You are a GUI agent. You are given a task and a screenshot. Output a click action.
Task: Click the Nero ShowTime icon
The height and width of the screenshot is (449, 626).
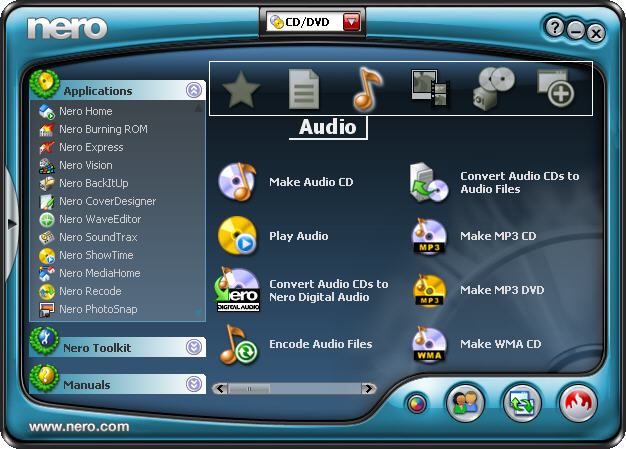click(x=47, y=255)
